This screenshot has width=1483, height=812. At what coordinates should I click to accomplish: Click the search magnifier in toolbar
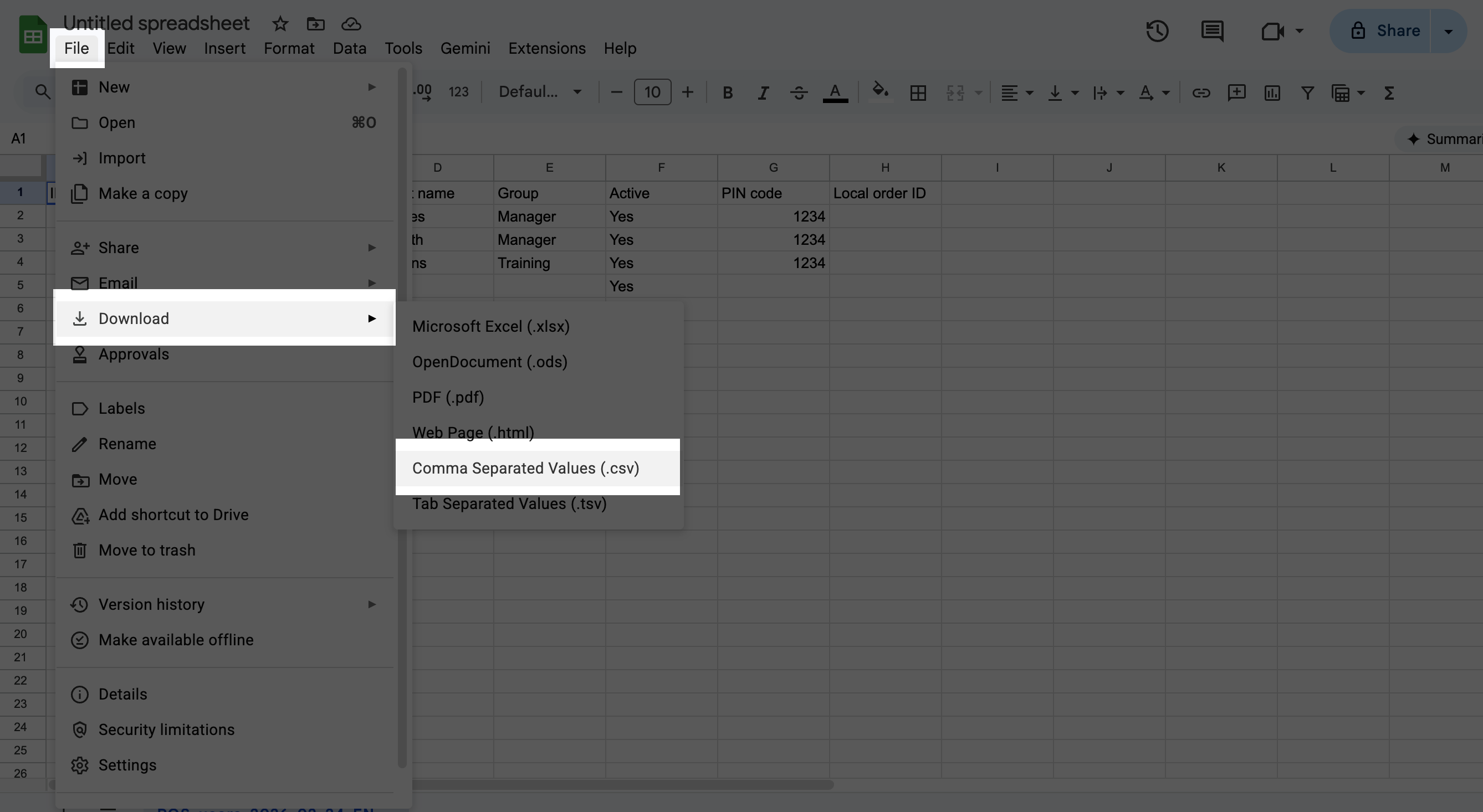(x=42, y=92)
